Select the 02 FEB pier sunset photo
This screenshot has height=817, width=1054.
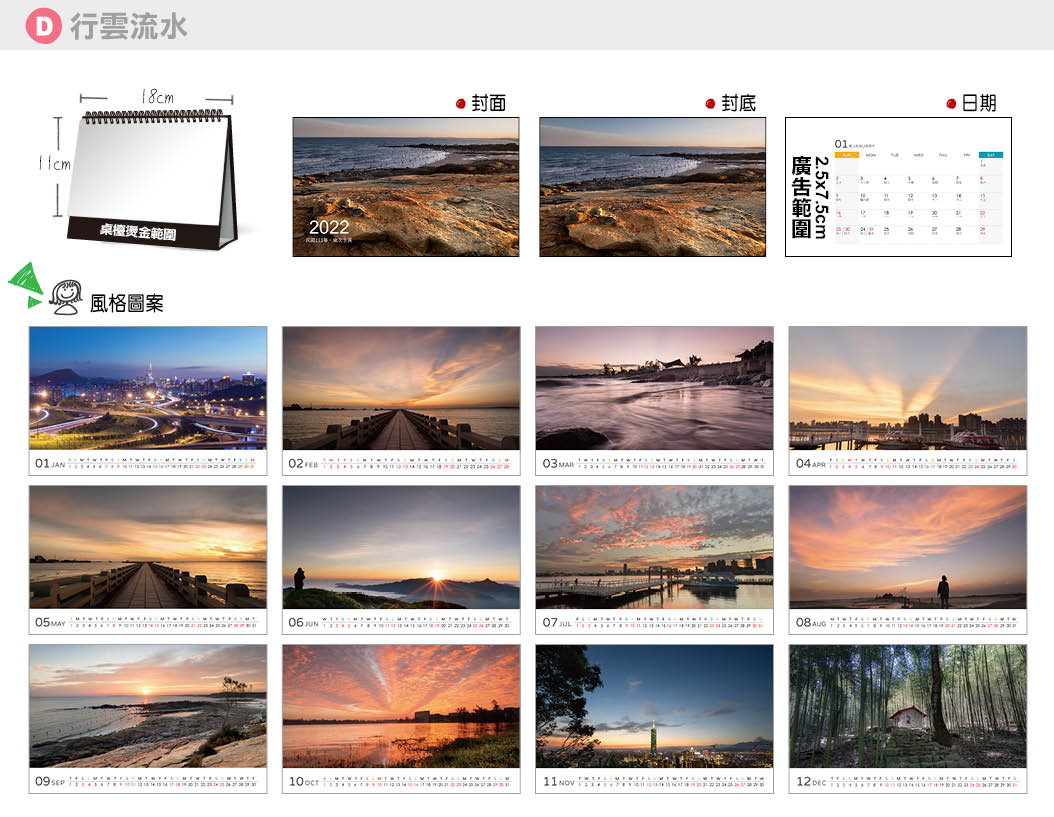tap(401, 388)
